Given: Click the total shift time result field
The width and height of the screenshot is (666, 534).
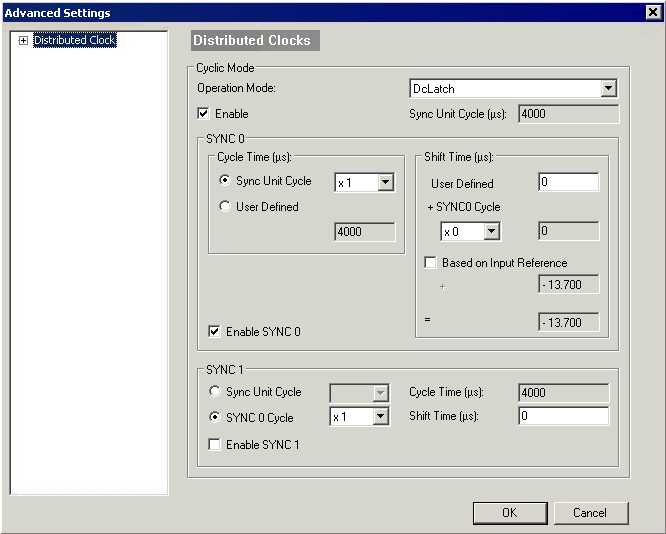Looking at the screenshot, I should pyautogui.click(x=569, y=322).
